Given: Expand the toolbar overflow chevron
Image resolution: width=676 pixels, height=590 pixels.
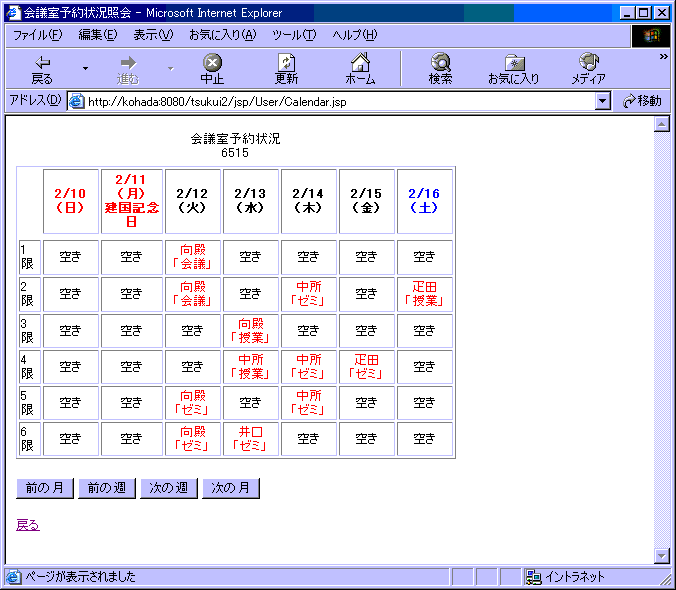Looking at the screenshot, I should (x=663, y=57).
